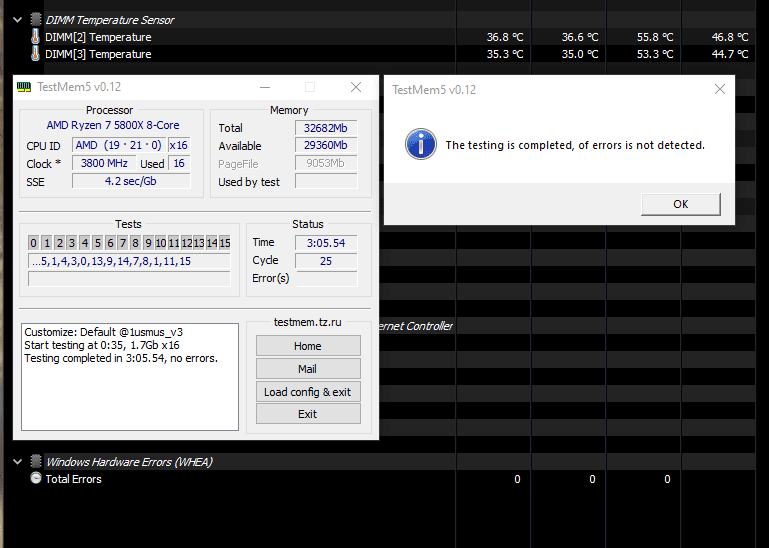This screenshot has width=769, height=548.
Task: Click the Clock 3800 MHz field
Action: coord(104,163)
